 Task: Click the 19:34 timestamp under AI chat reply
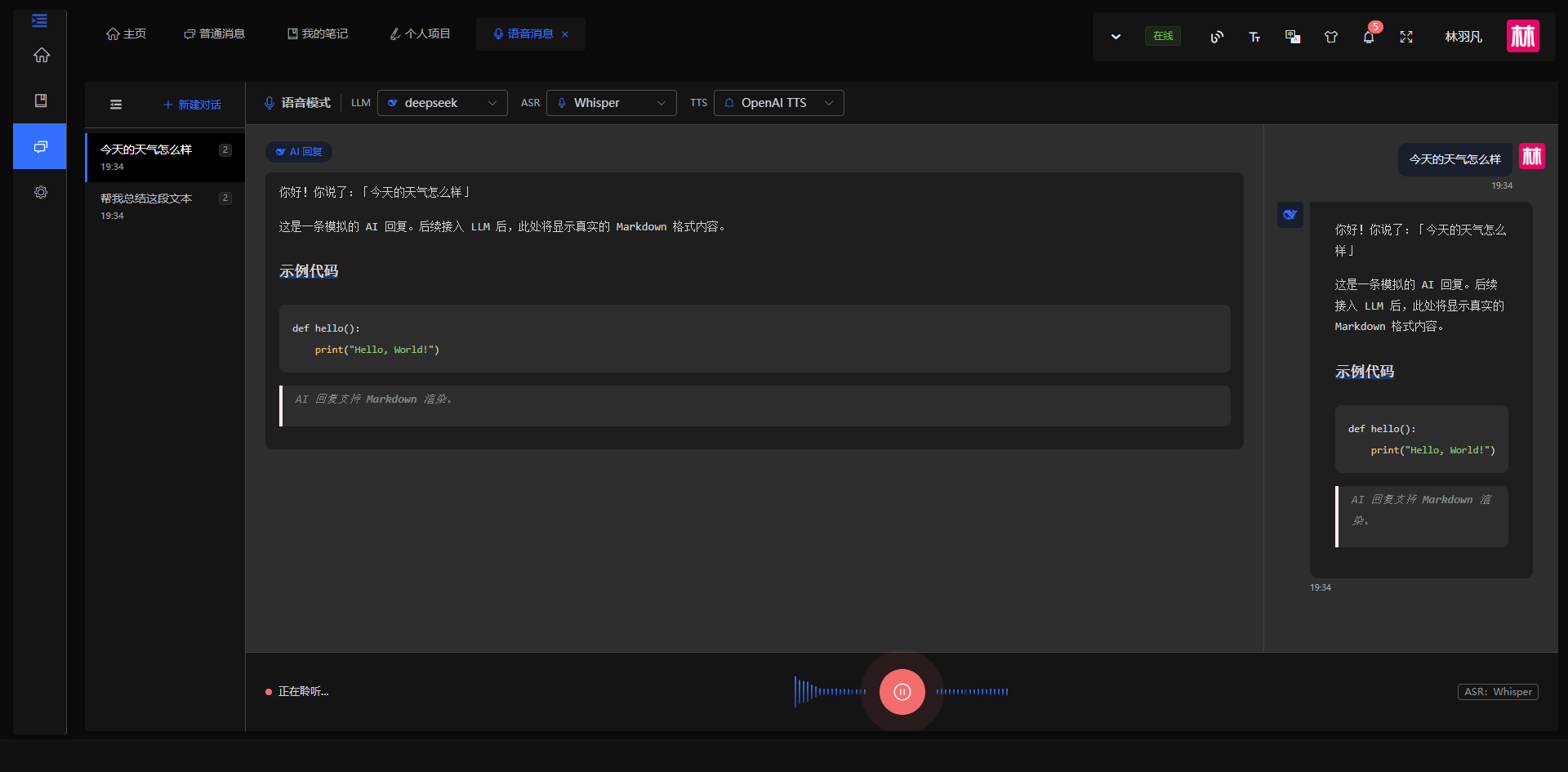[x=1321, y=587]
